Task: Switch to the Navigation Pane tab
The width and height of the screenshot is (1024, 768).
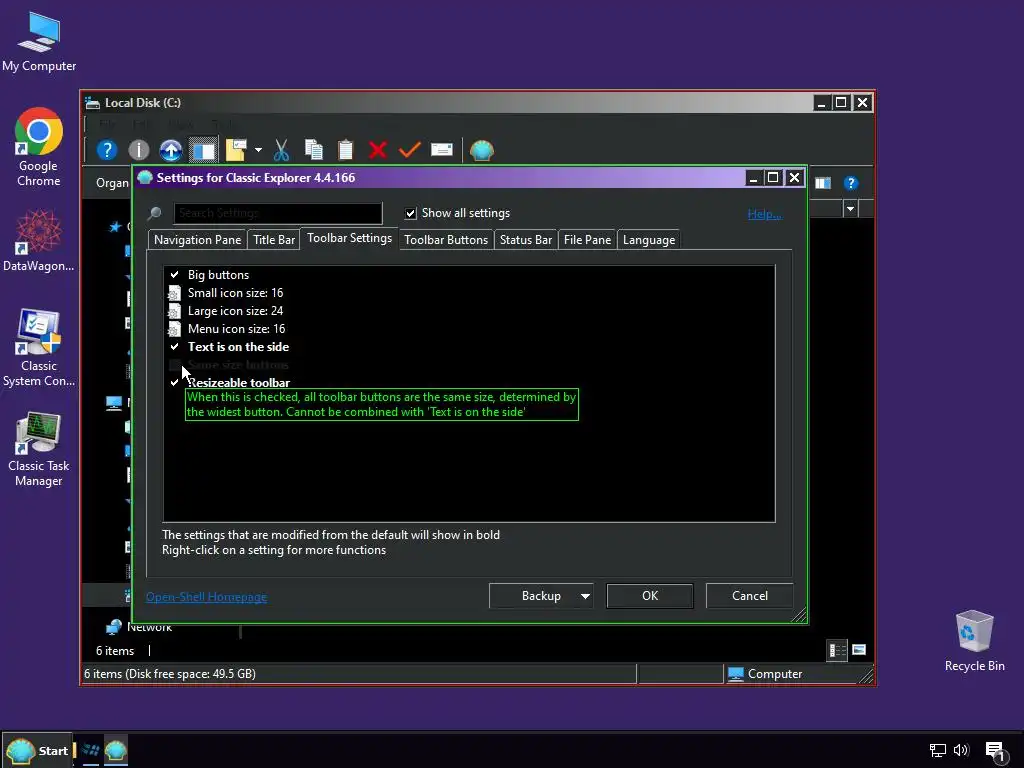Action: [197, 240]
